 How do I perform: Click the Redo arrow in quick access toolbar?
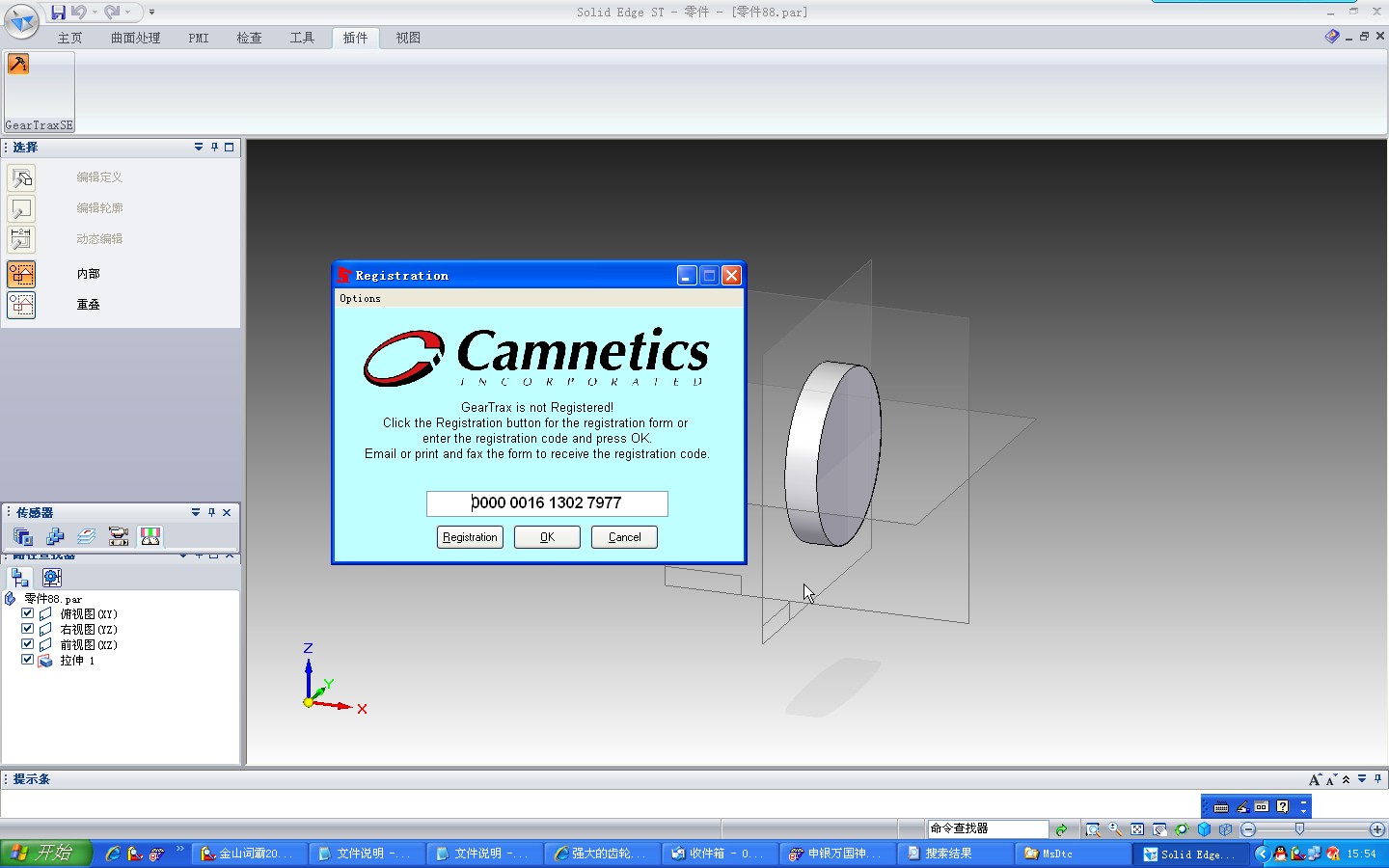click(x=112, y=12)
